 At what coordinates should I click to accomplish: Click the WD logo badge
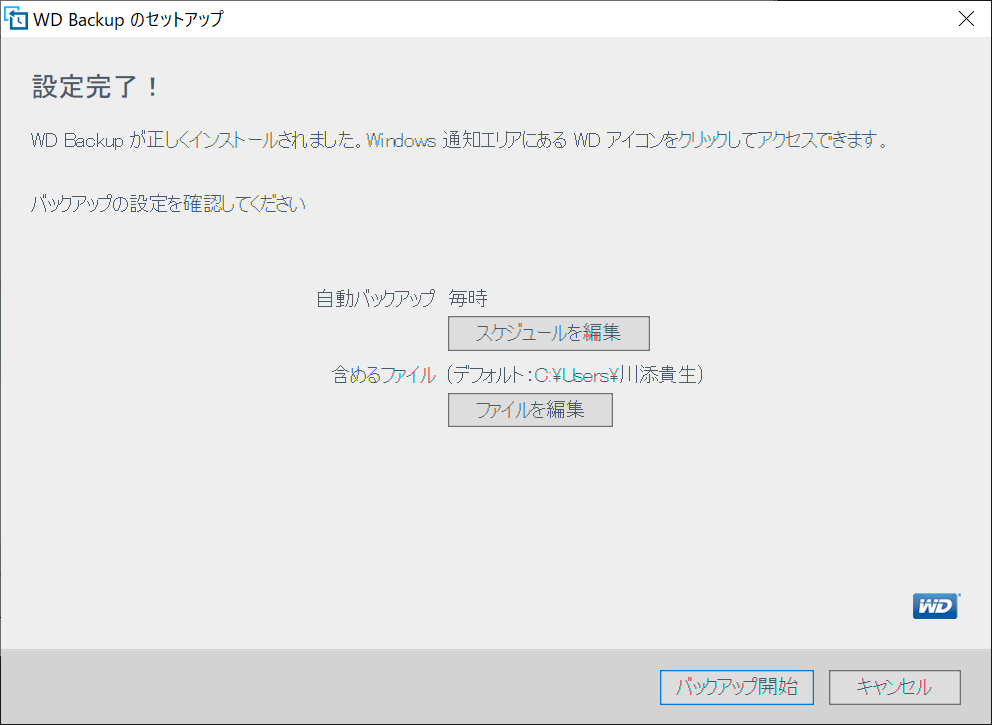(x=936, y=606)
